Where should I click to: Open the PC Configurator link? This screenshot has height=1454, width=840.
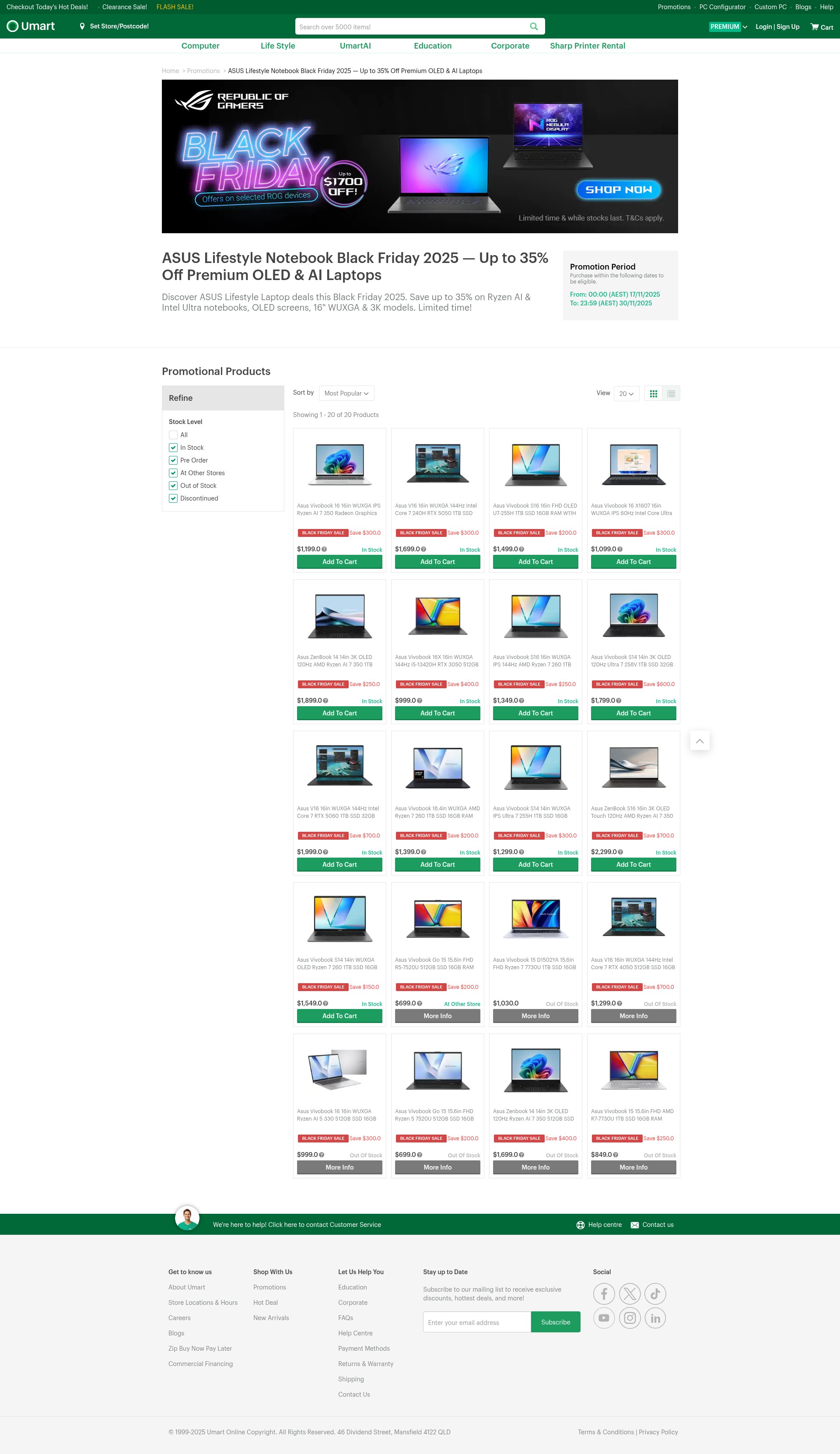(x=722, y=7)
